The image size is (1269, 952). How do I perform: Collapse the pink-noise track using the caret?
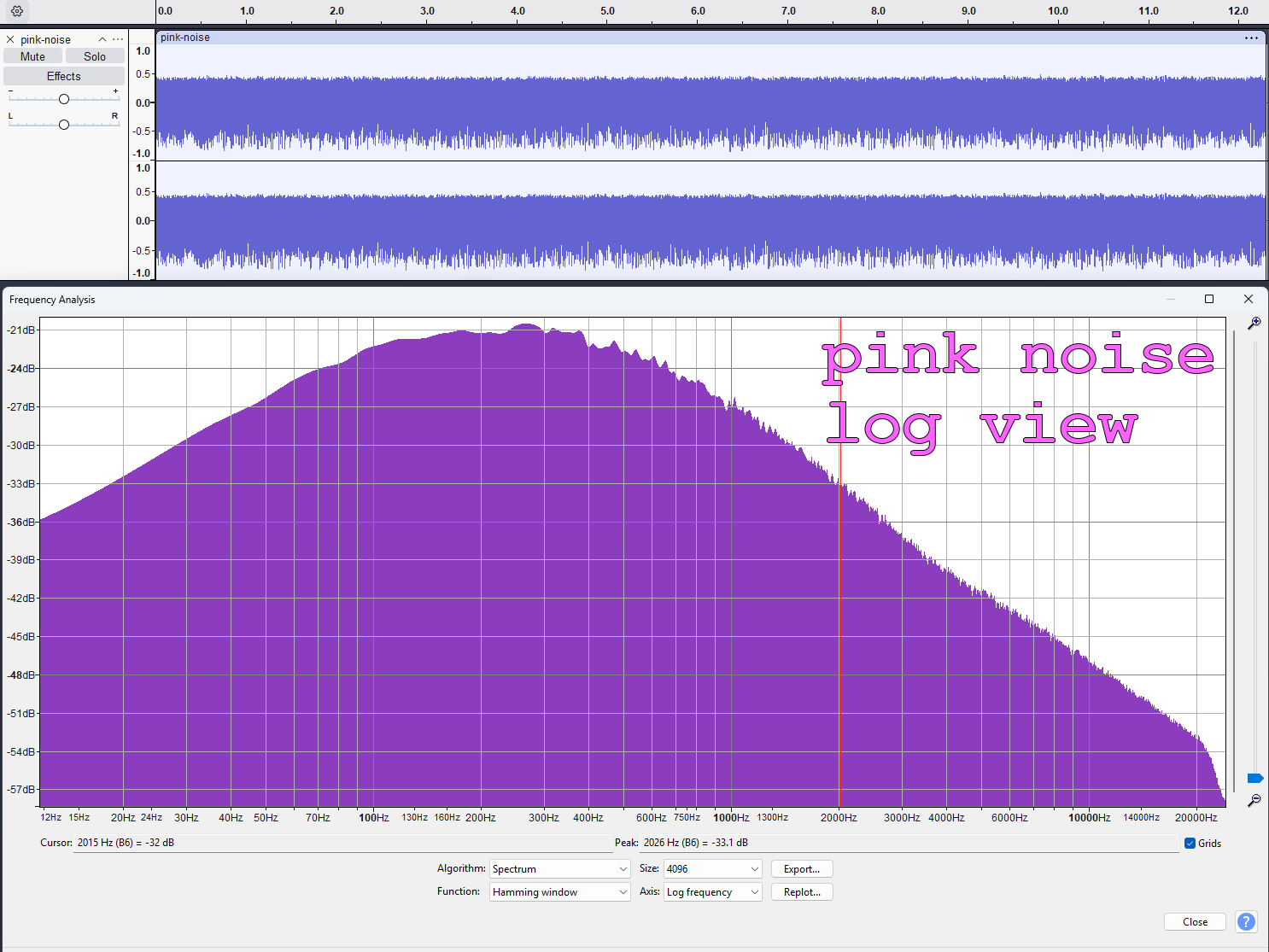102,39
